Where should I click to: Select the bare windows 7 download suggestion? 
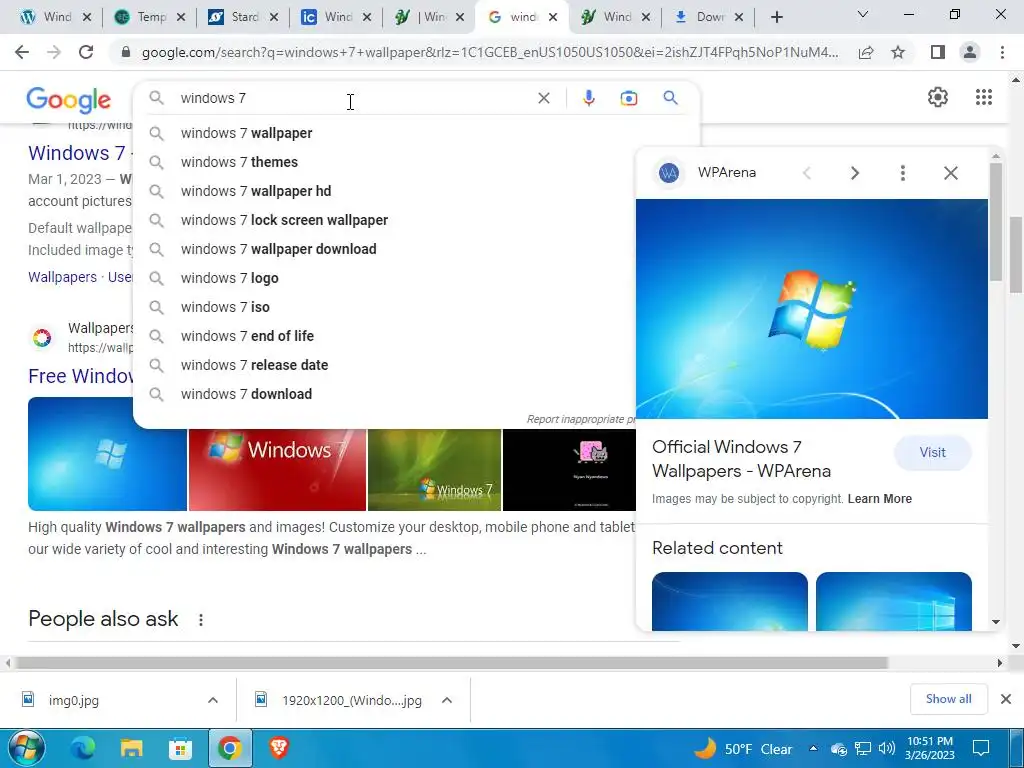point(385,394)
